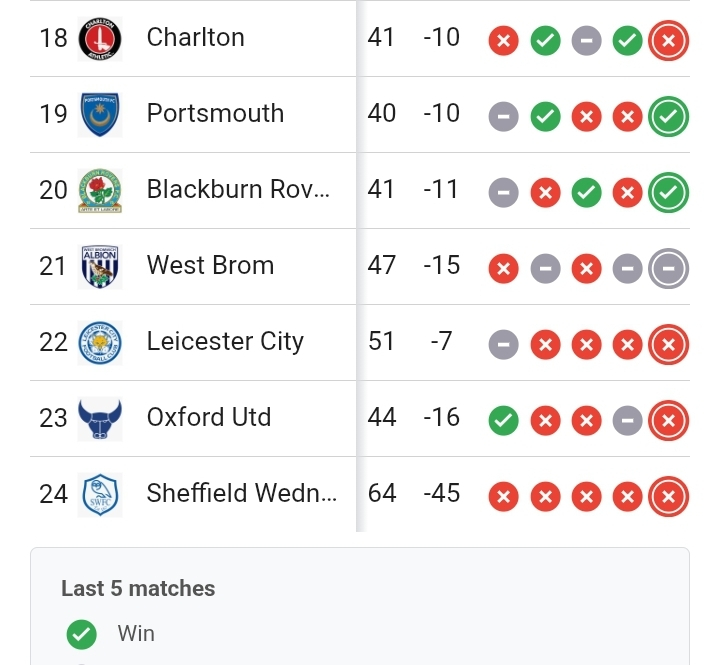Open Charlton's most recent loss result icon
The height and width of the screenshot is (665, 720).
click(x=668, y=40)
